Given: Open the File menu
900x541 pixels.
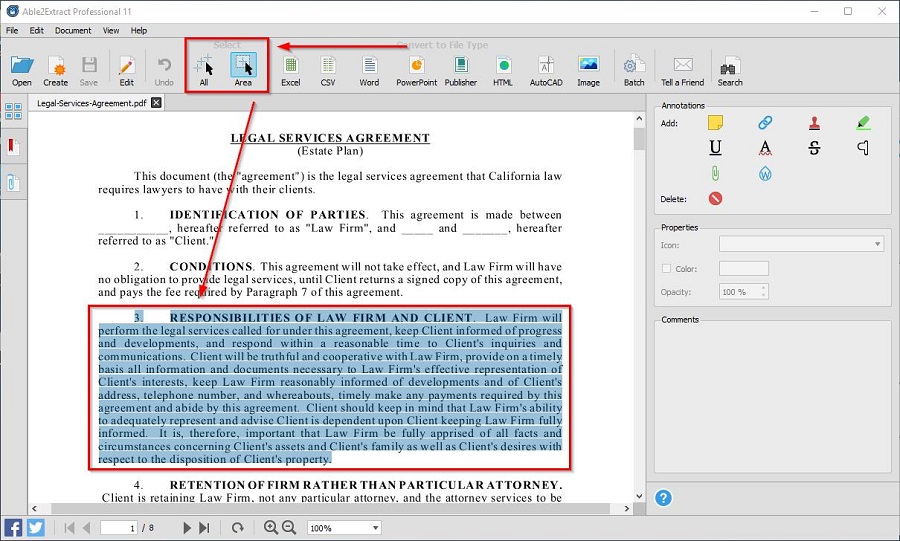Looking at the screenshot, I should tap(12, 30).
